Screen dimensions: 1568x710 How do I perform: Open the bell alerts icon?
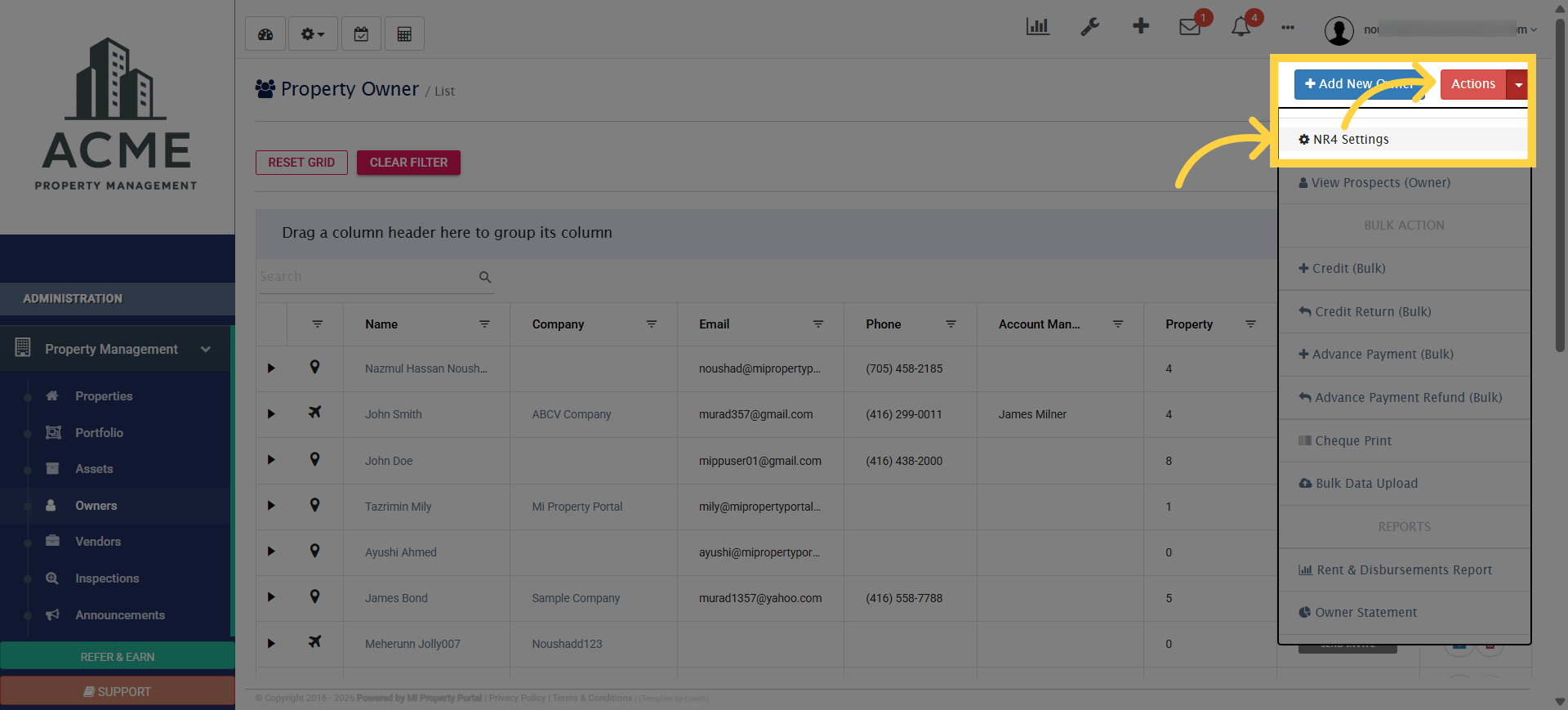1241,27
